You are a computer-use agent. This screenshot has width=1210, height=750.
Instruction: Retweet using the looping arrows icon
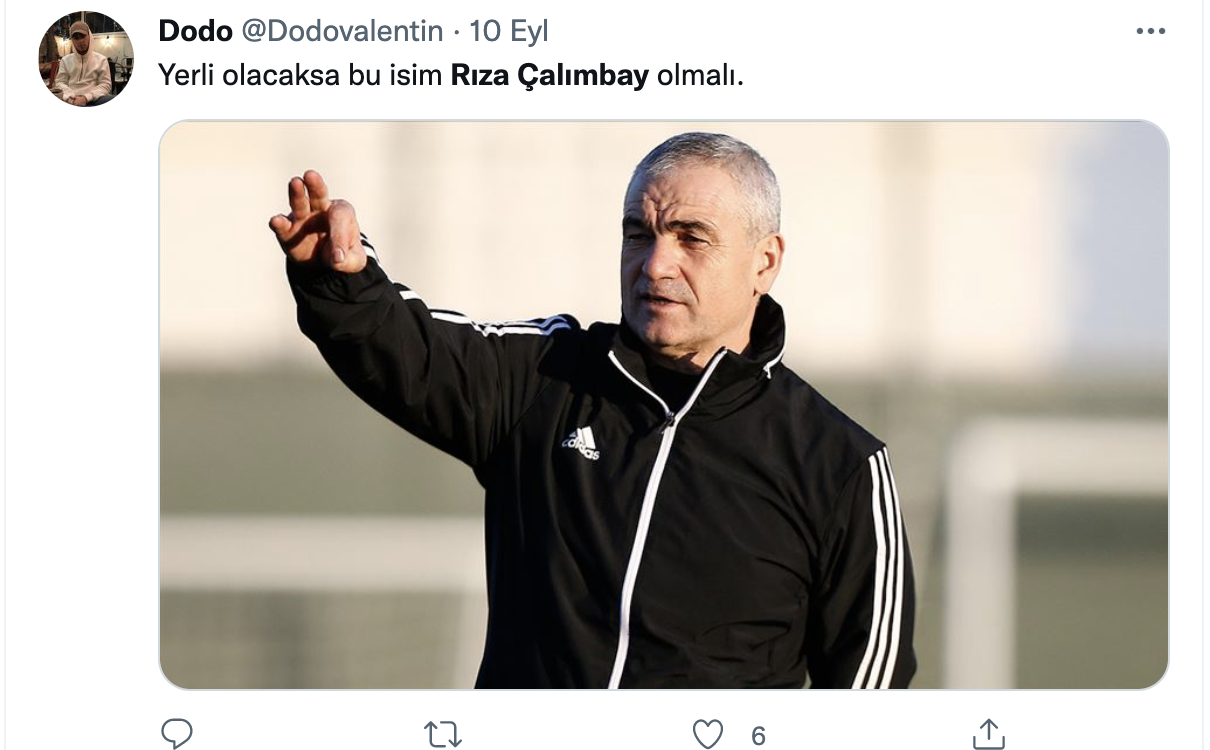coord(442,735)
